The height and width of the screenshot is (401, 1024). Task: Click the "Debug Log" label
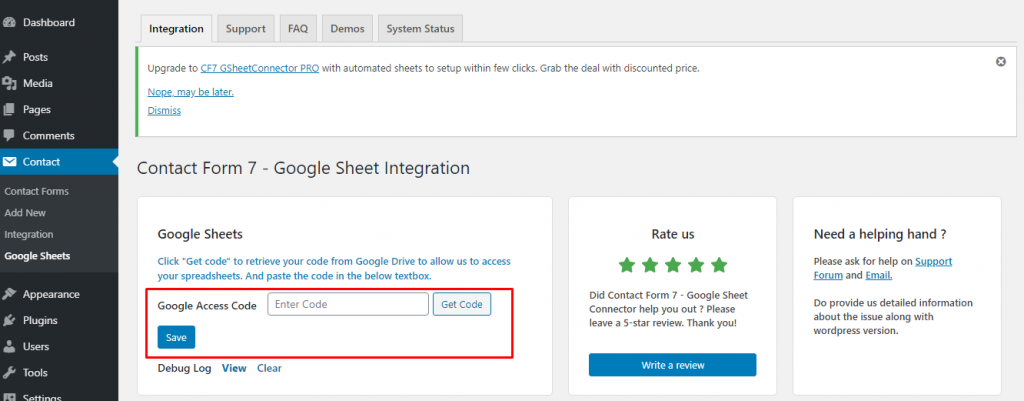pos(184,368)
